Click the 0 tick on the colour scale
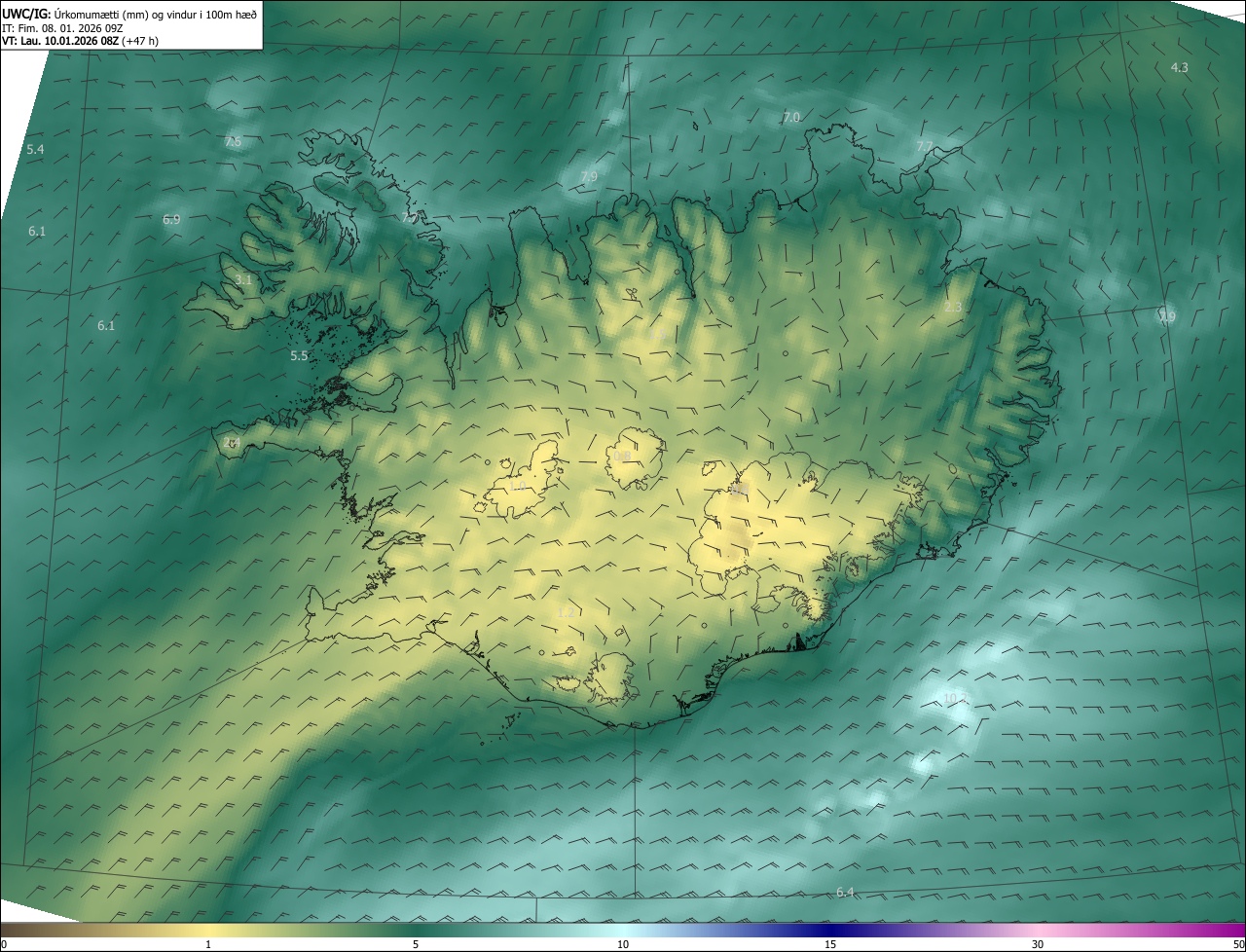This screenshot has height=952, width=1246. (3, 944)
